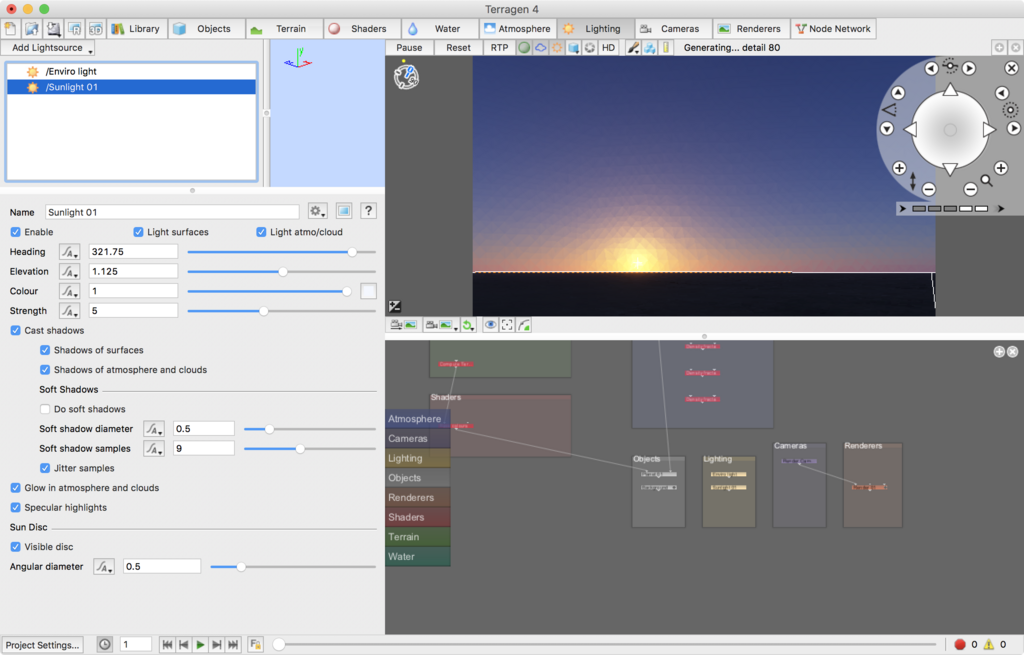Screen dimensions: 1024x655
Task: Uncheck the Visible disc checkbox
Action: (x=15, y=547)
